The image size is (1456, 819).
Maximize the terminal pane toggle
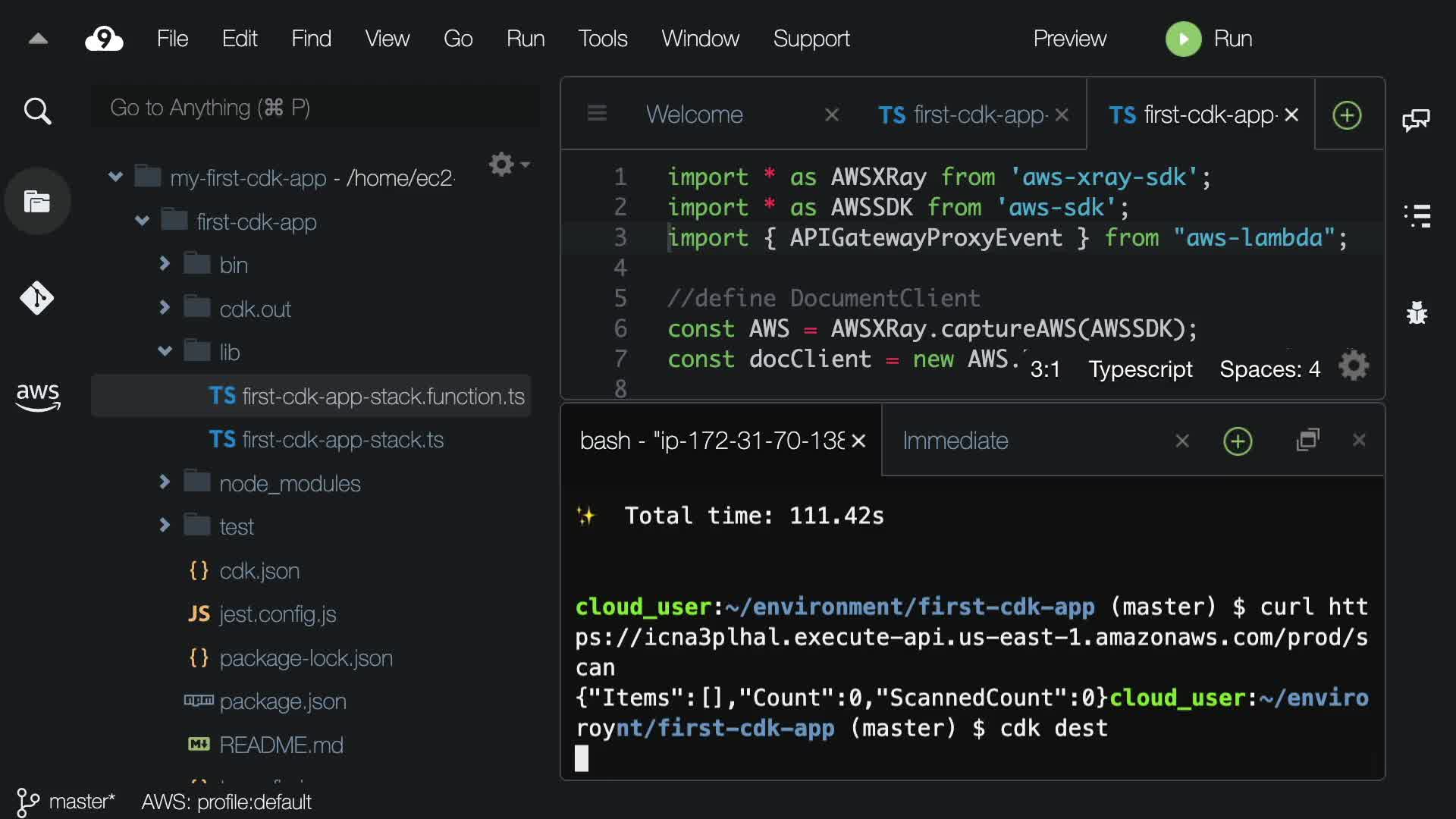pos(1308,441)
